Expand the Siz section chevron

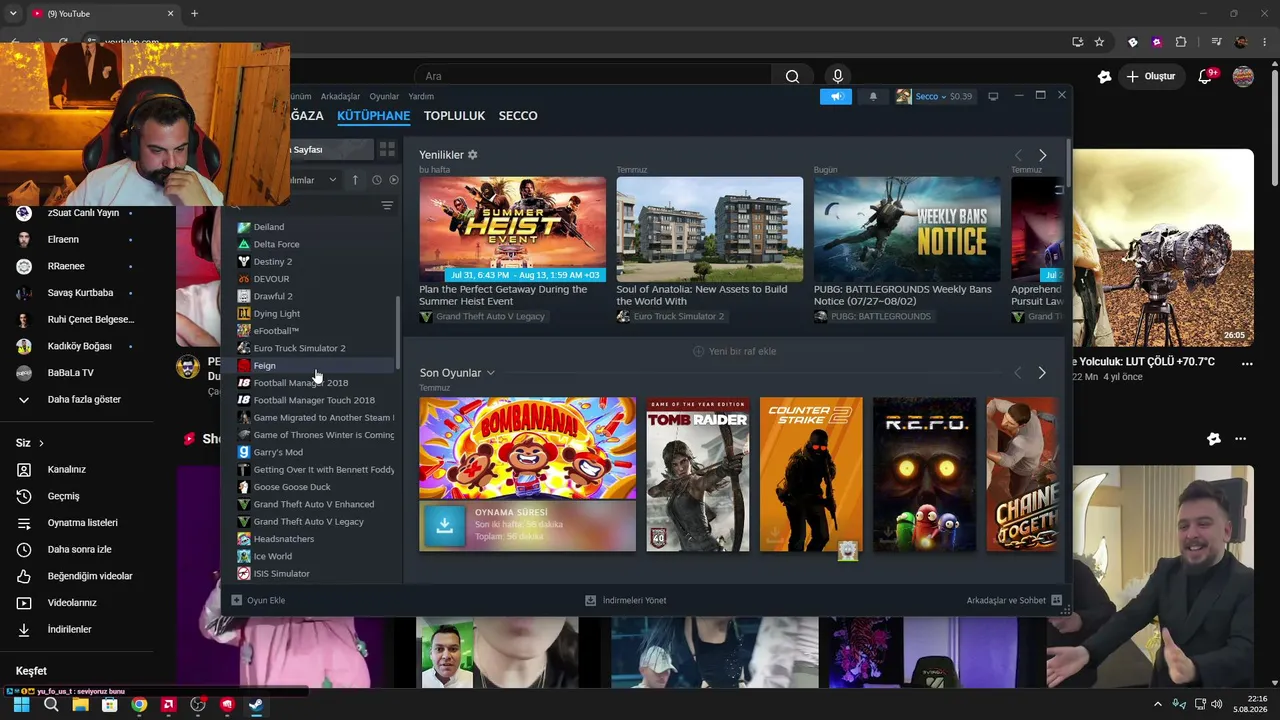41,443
